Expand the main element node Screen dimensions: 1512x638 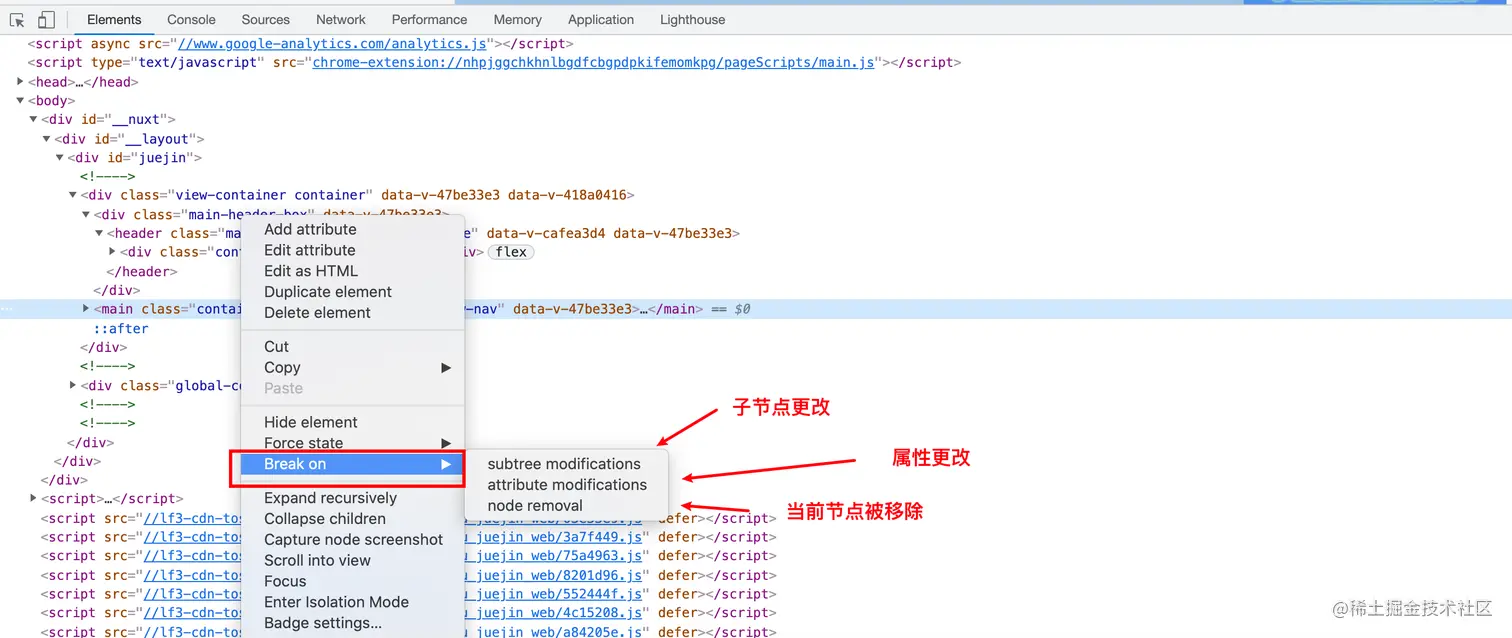click(86, 309)
